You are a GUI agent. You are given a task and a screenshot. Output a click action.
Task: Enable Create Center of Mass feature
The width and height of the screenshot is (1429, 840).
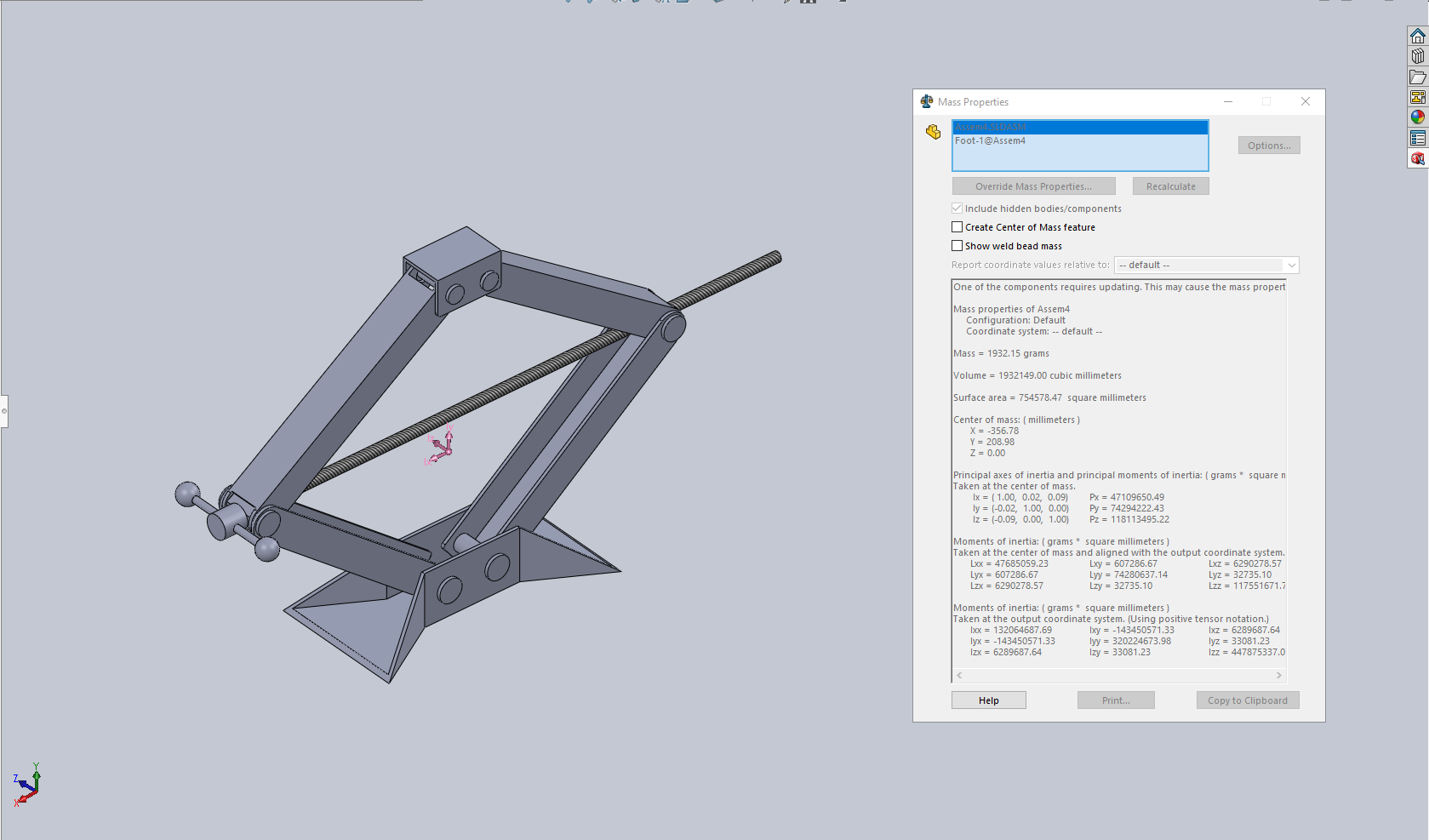pos(957,227)
